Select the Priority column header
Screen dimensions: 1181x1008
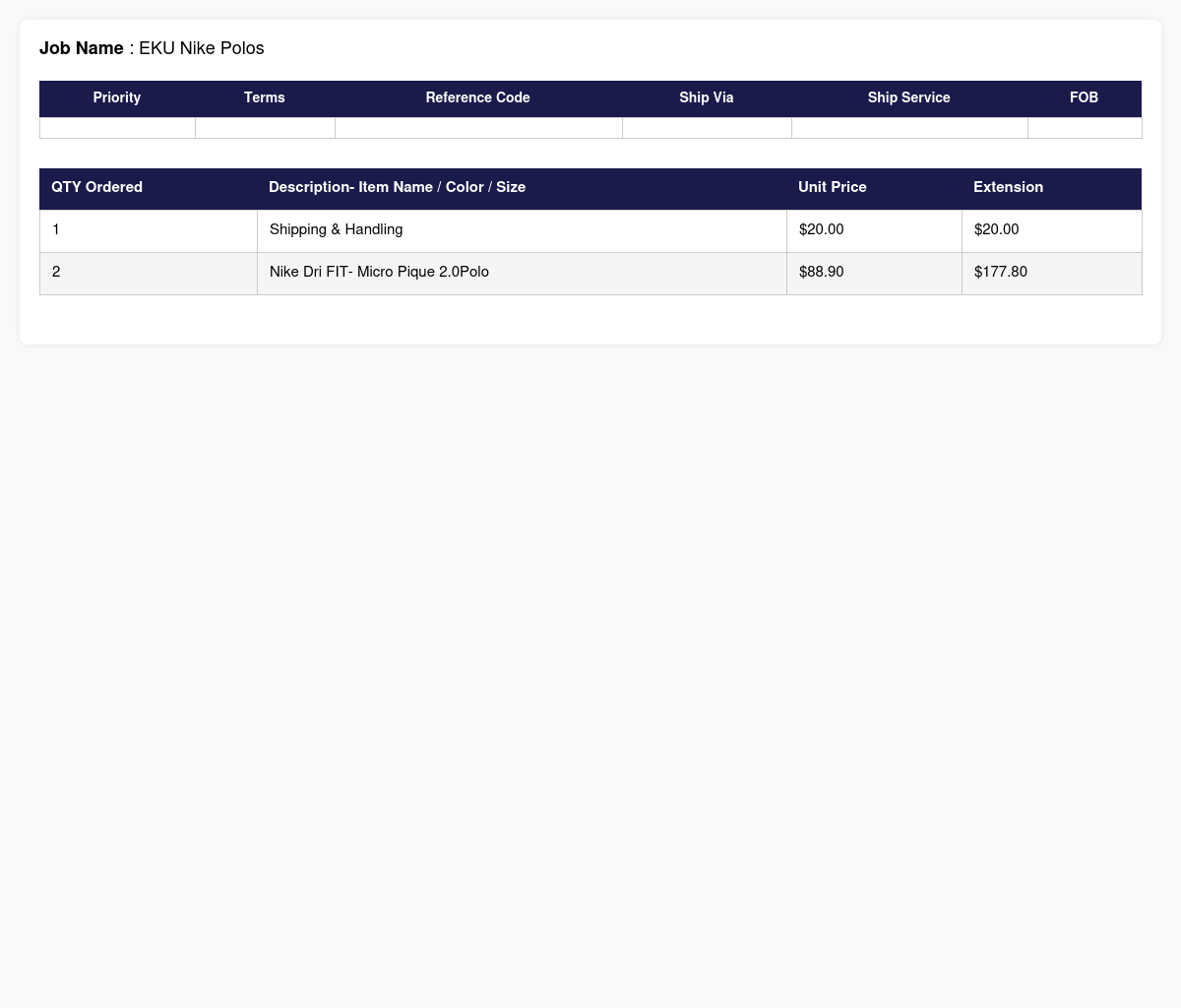(x=117, y=98)
